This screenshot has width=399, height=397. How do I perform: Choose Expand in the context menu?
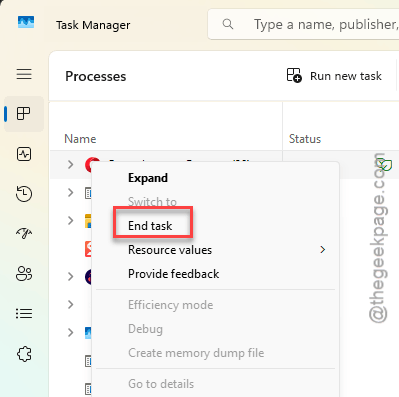(148, 178)
